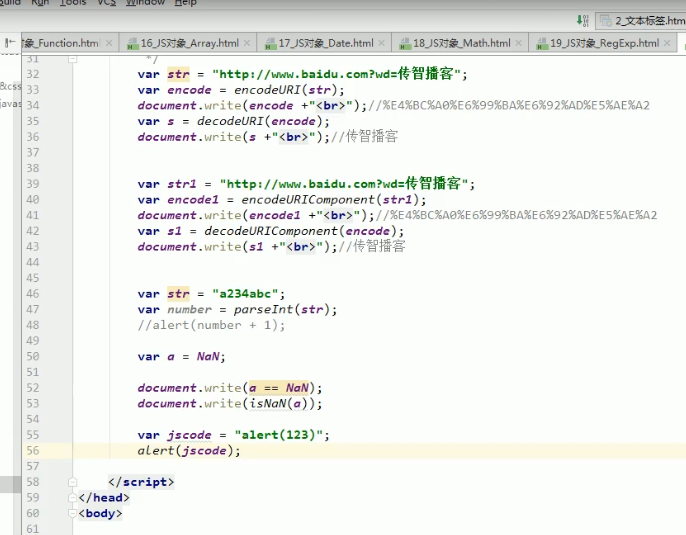Click the //传智播客 comment on line 43

[372, 246]
